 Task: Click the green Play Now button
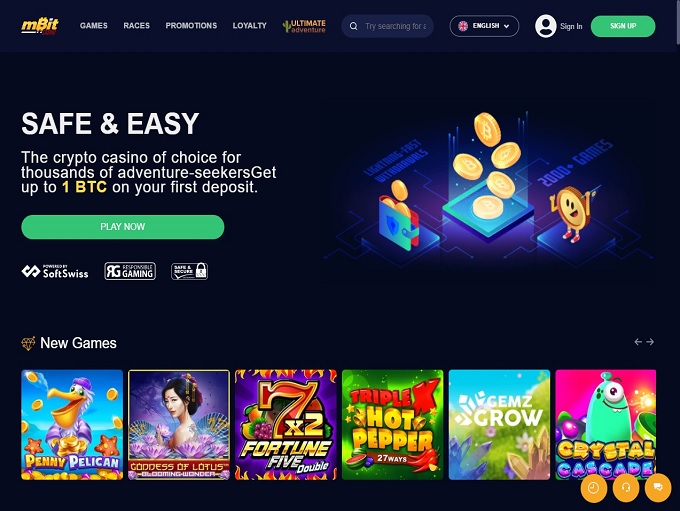click(123, 227)
